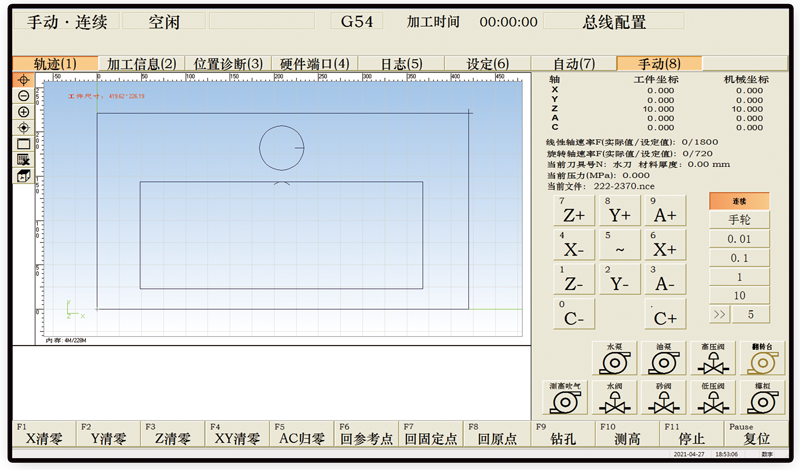Activate the 油泵 oil pump icon

pos(663,360)
